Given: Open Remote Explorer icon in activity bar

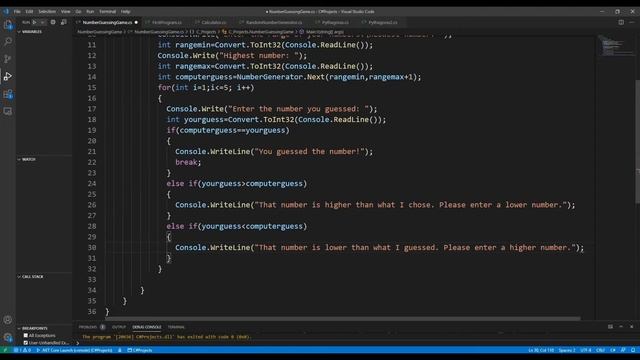Looking at the screenshot, I should [8, 111].
